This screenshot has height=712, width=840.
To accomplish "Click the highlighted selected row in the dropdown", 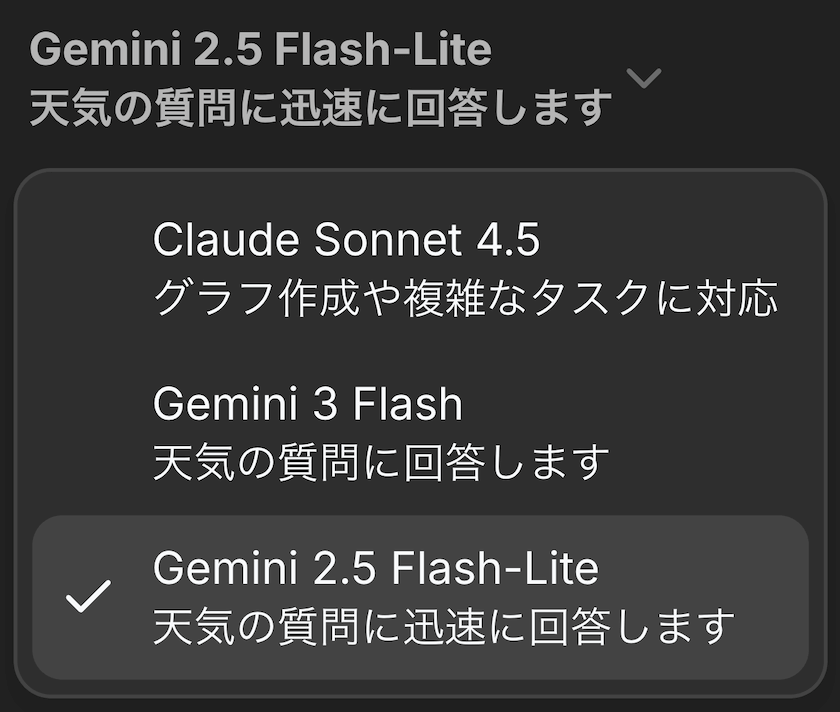I will pyautogui.click(x=420, y=597).
